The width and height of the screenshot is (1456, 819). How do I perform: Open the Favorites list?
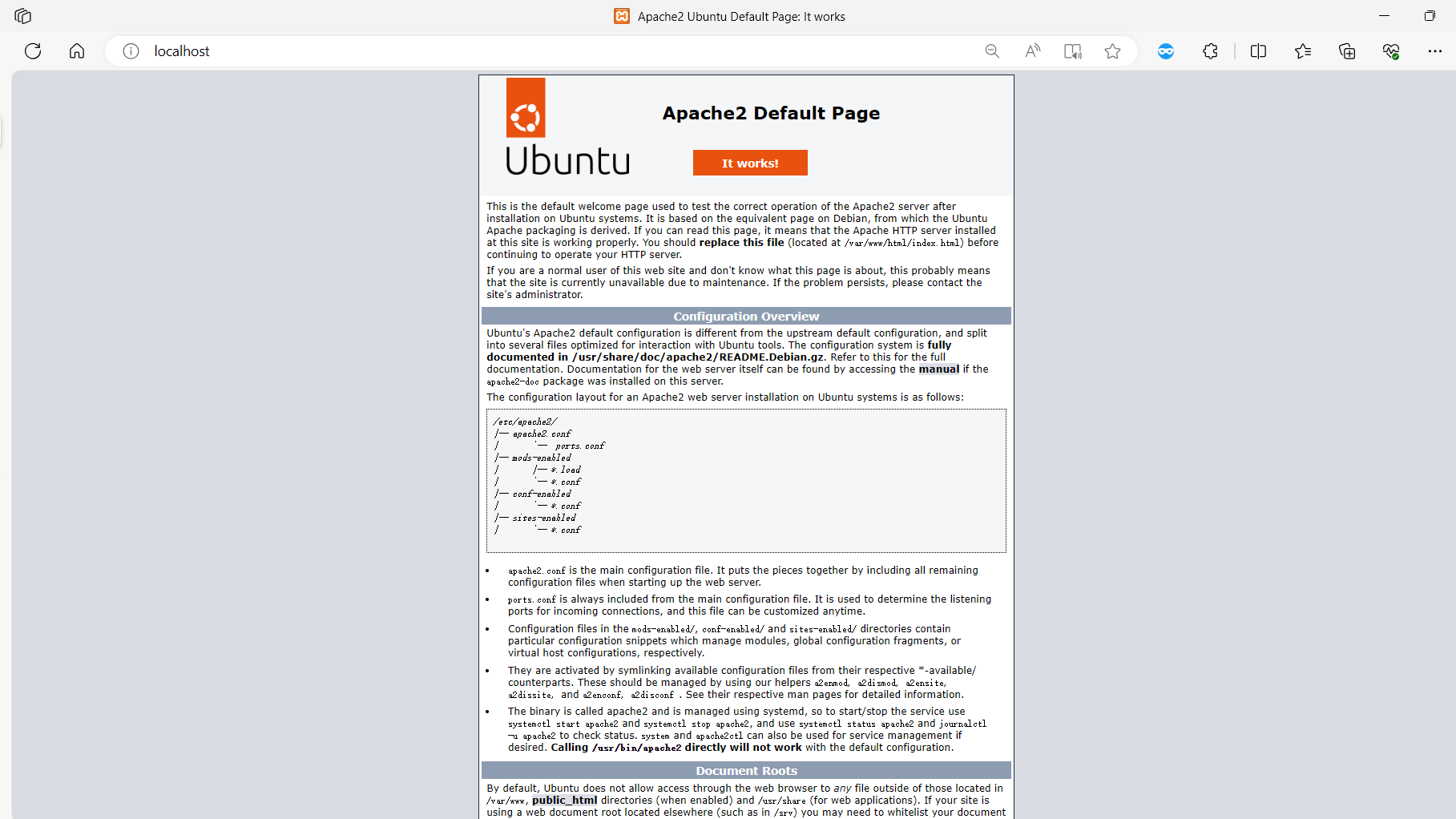(x=1303, y=51)
